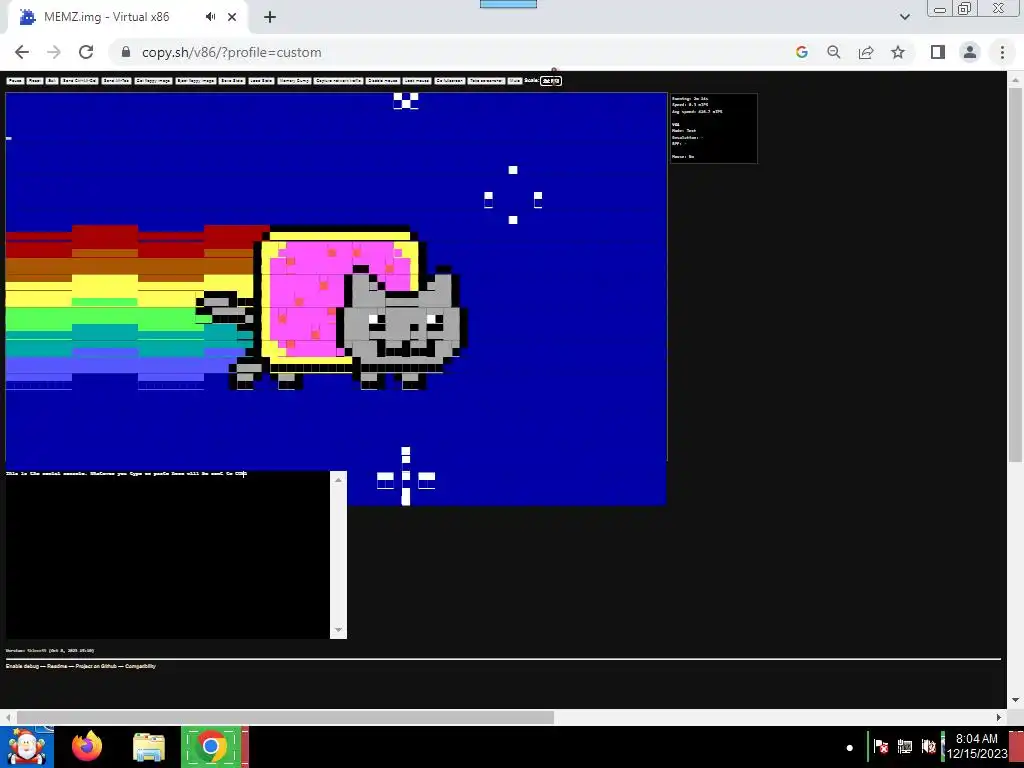Mute the tab using the speaker icon
The width and height of the screenshot is (1024, 768).
coord(210,17)
